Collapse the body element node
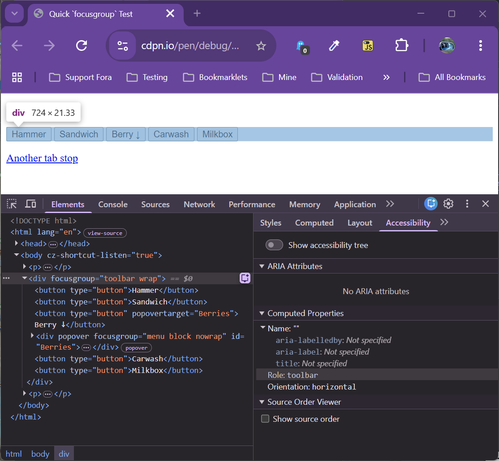The height and width of the screenshot is (461, 499). pos(16,255)
